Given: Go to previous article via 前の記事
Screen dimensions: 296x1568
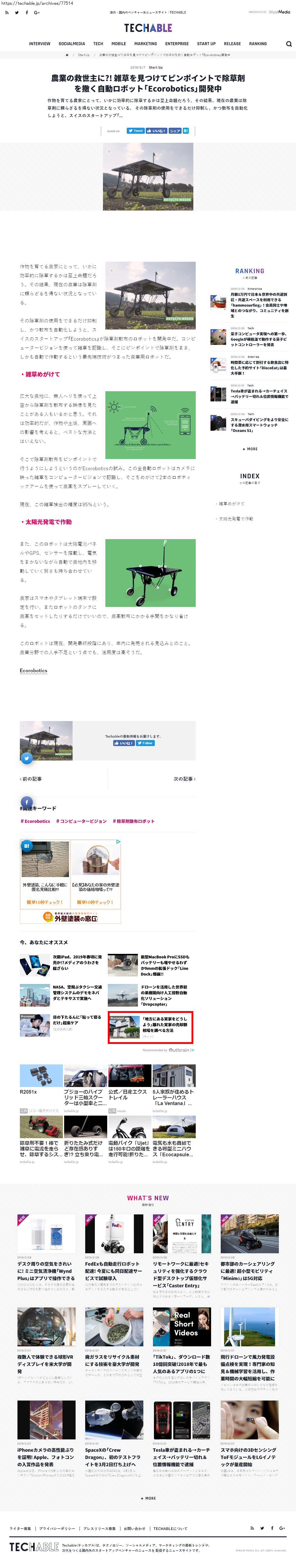Looking at the screenshot, I should 31,779.
